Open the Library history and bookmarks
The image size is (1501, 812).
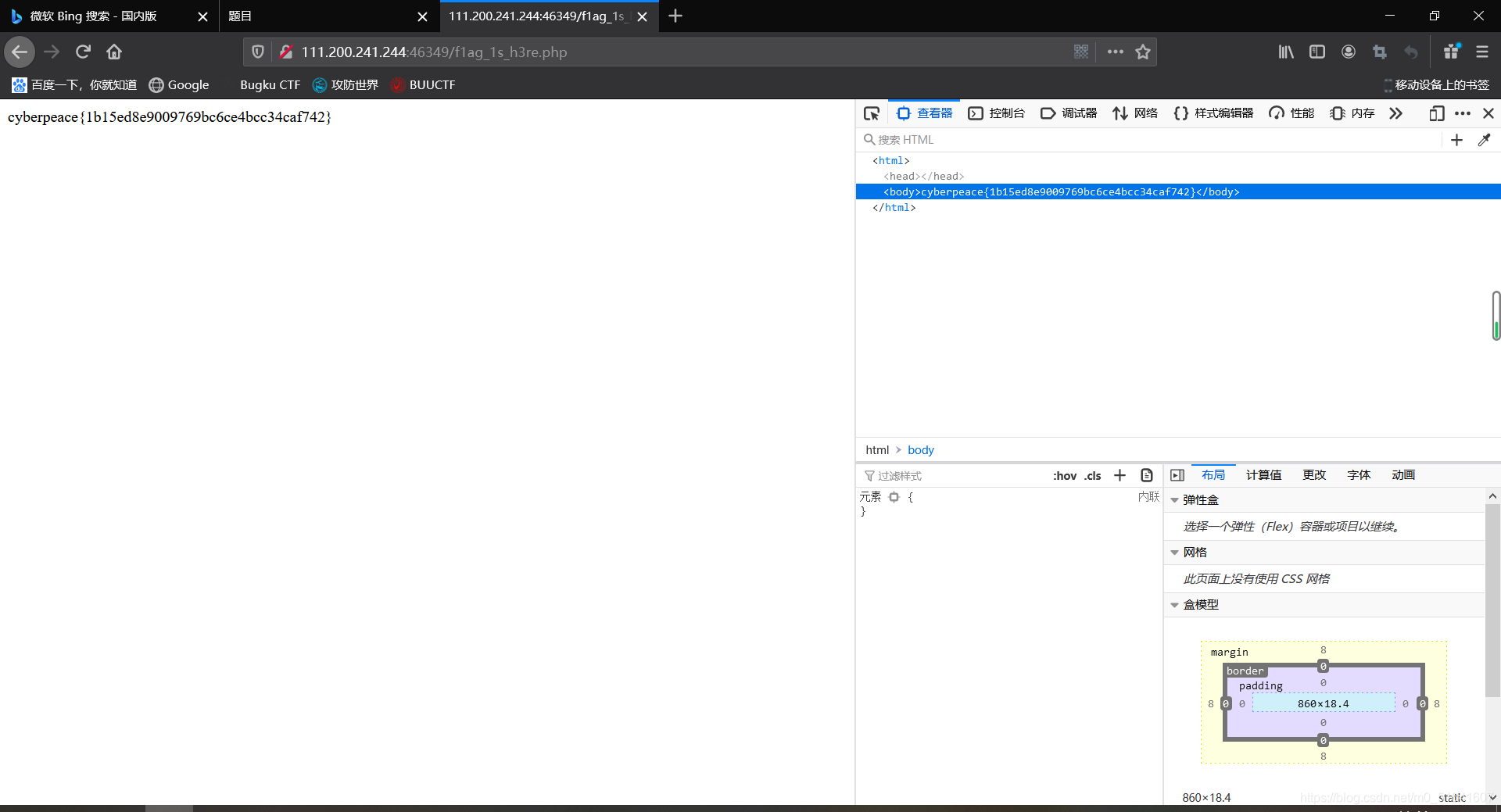coord(1286,52)
